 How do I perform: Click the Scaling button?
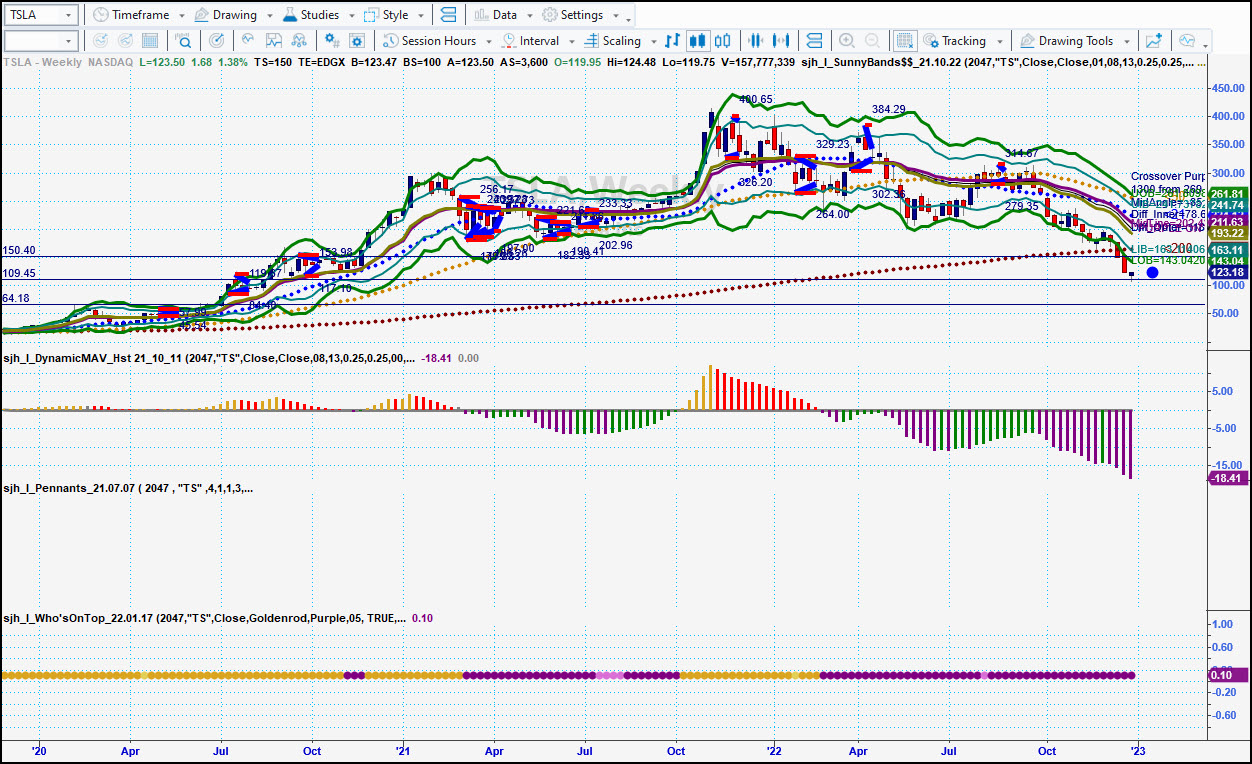point(612,41)
